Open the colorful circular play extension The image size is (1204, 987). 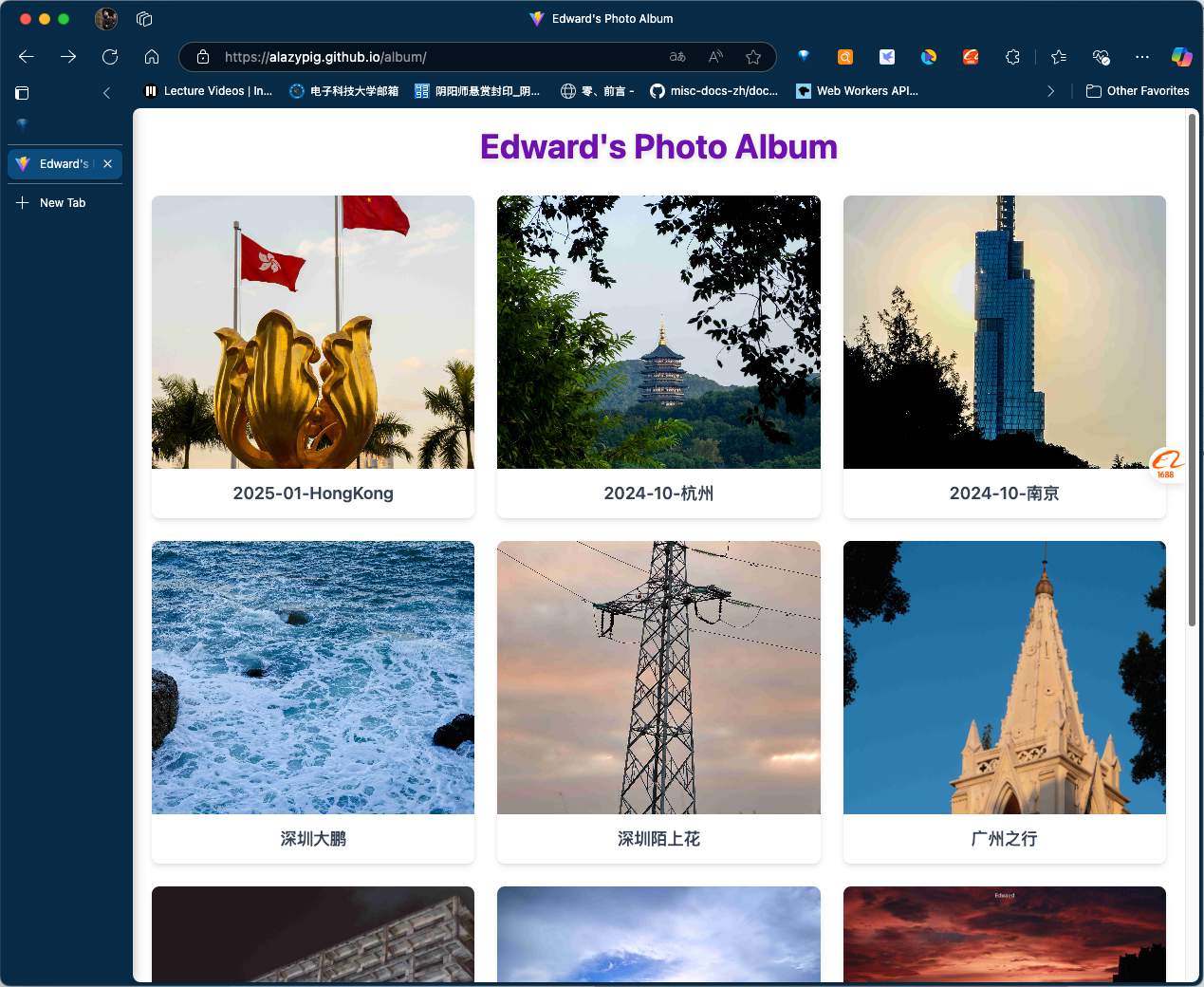tap(929, 57)
